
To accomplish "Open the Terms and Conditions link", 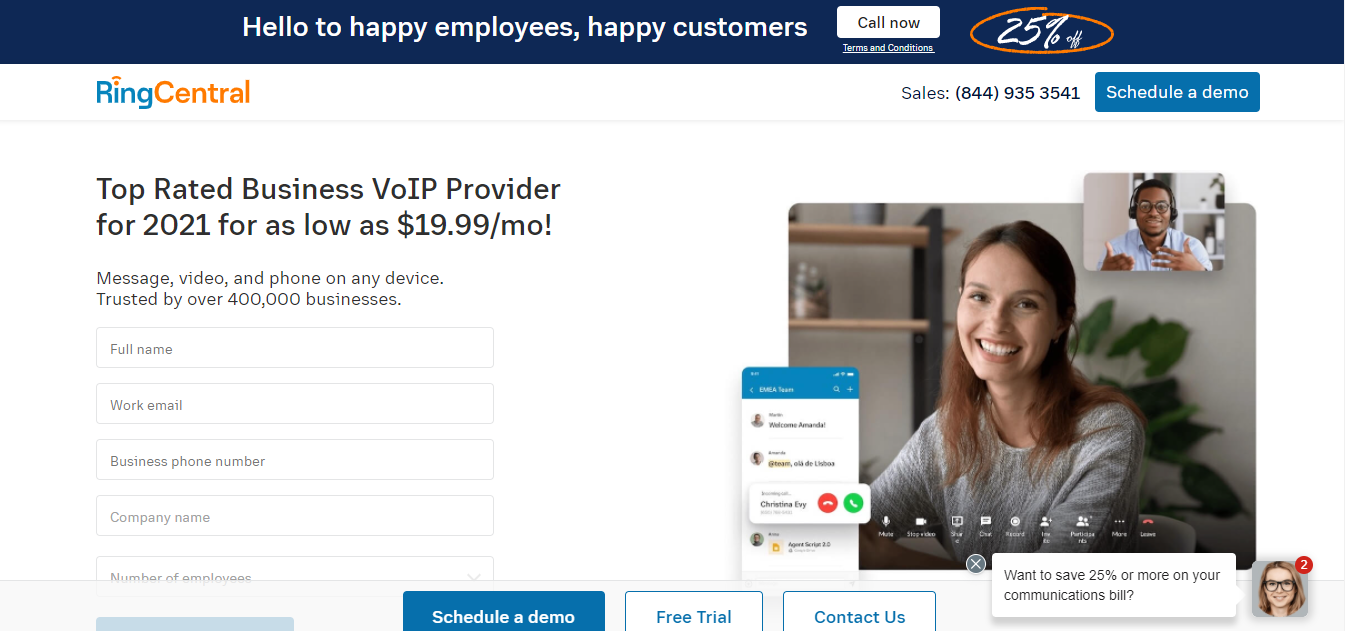I will coord(888,48).
